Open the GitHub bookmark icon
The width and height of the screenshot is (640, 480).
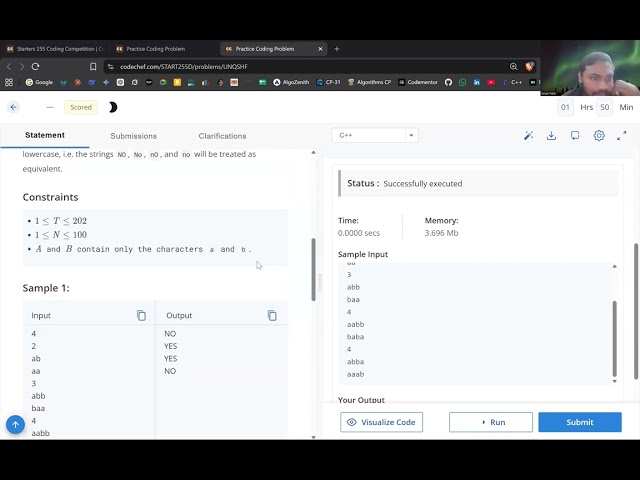[448, 82]
